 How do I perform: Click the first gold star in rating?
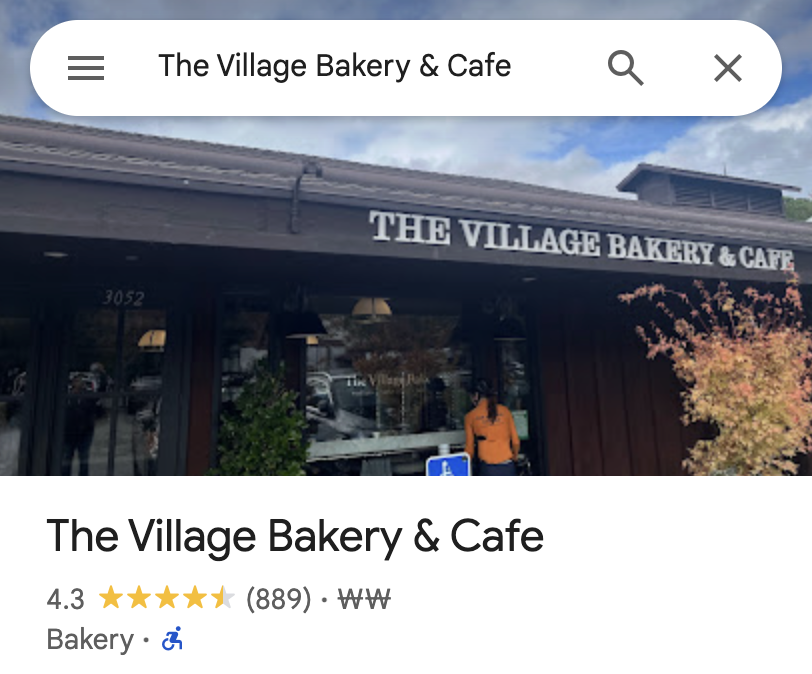click(110, 597)
